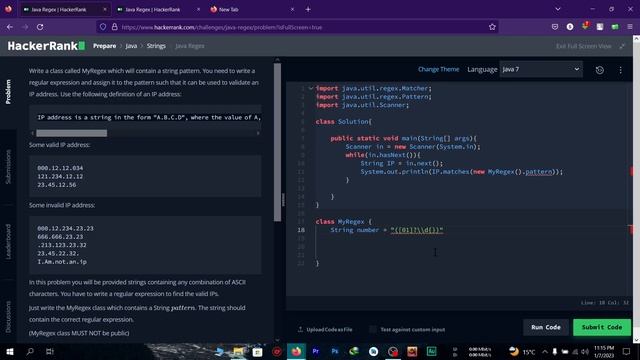Toggle the Test against custom input checkbox
The height and width of the screenshot is (360, 640).
pyautogui.click(x=372, y=329)
